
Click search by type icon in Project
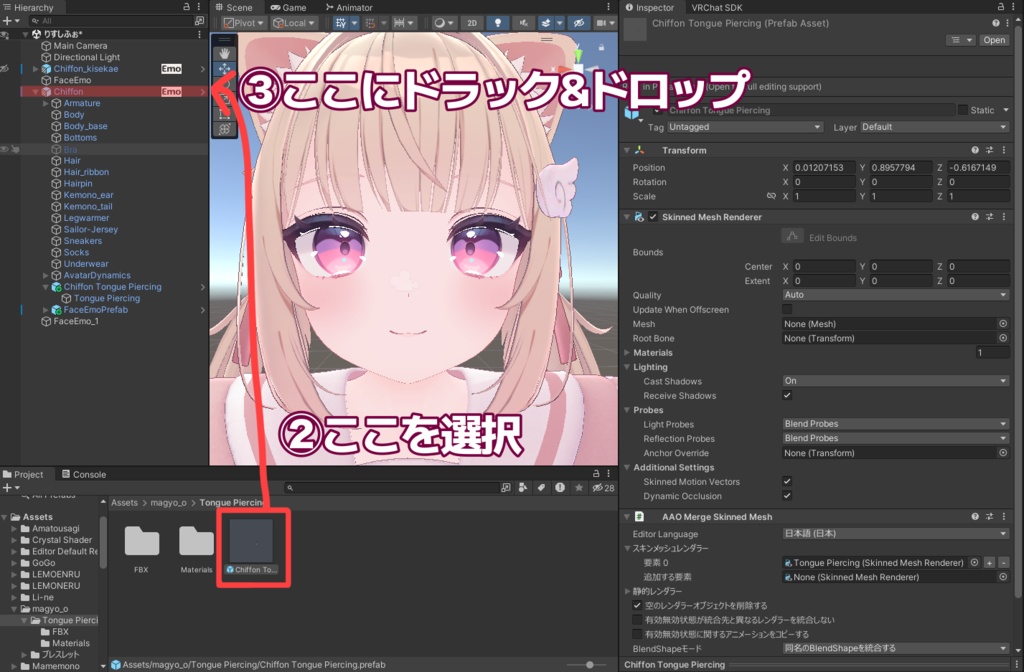(x=522, y=488)
